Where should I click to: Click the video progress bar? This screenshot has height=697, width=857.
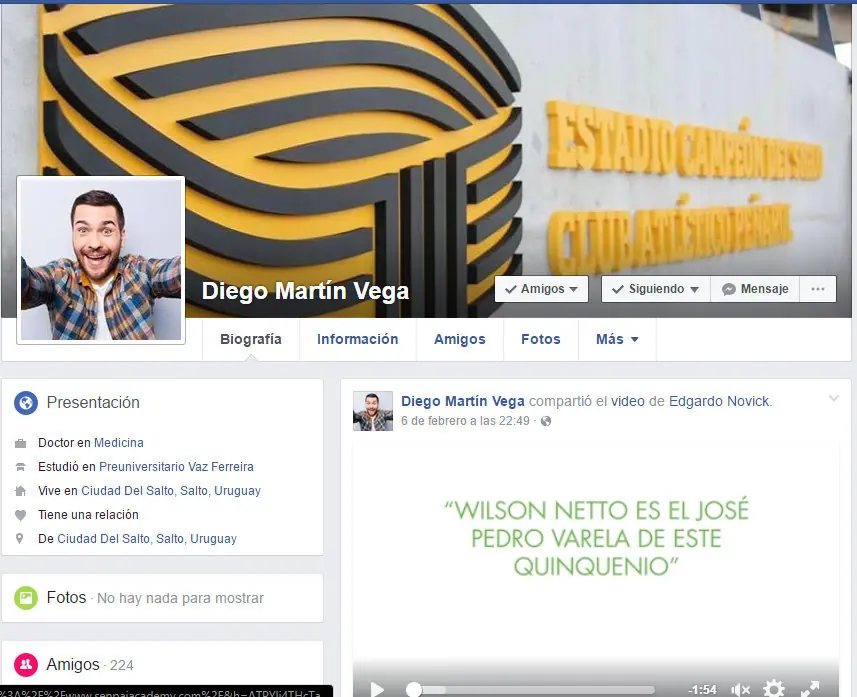[x=530, y=690]
